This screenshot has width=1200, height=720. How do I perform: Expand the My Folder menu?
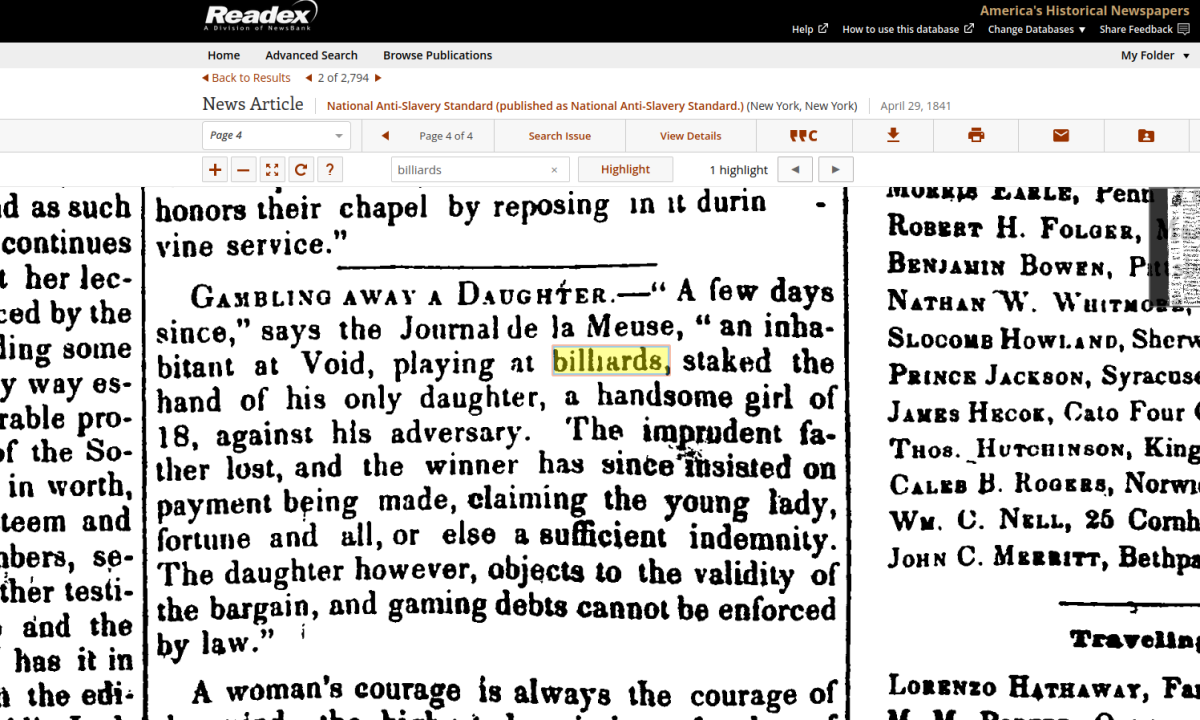click(1154, 56)
